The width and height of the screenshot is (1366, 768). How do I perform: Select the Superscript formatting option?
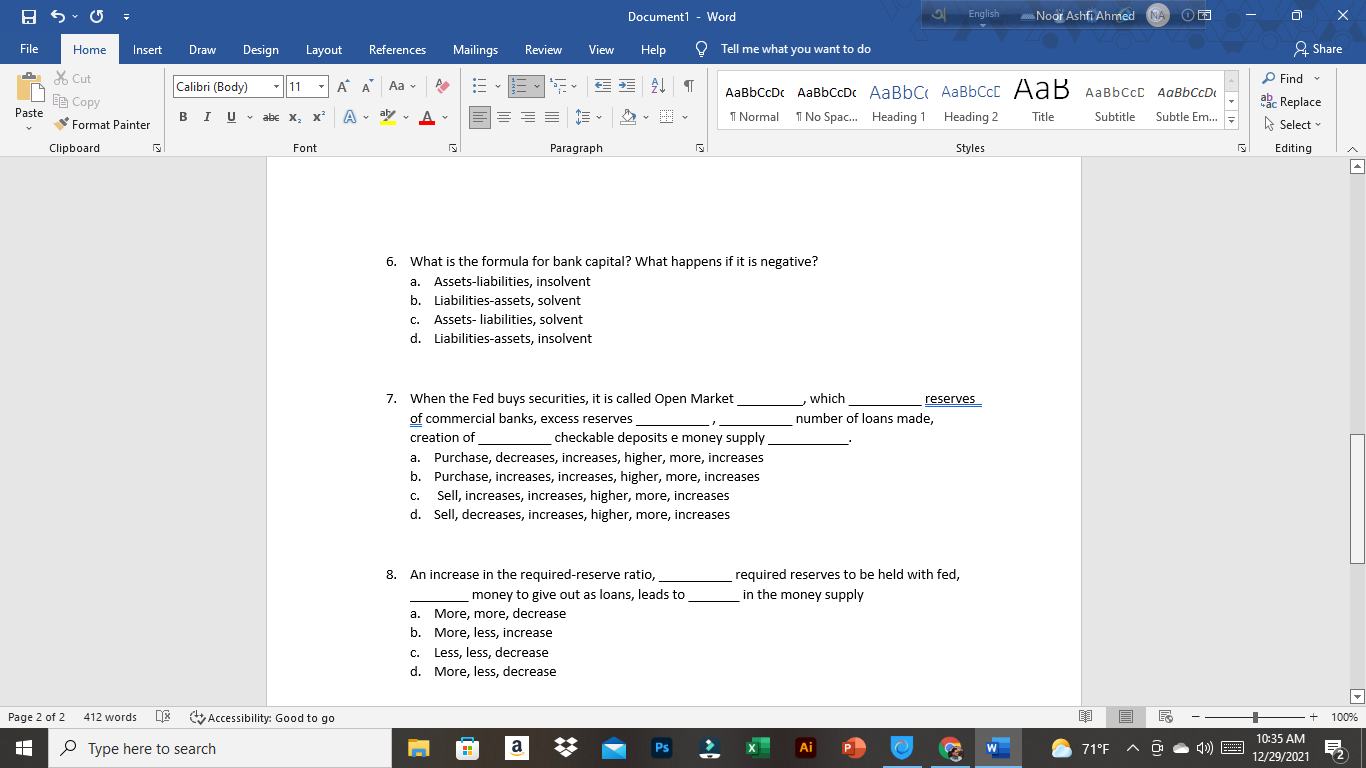[317, 117]
